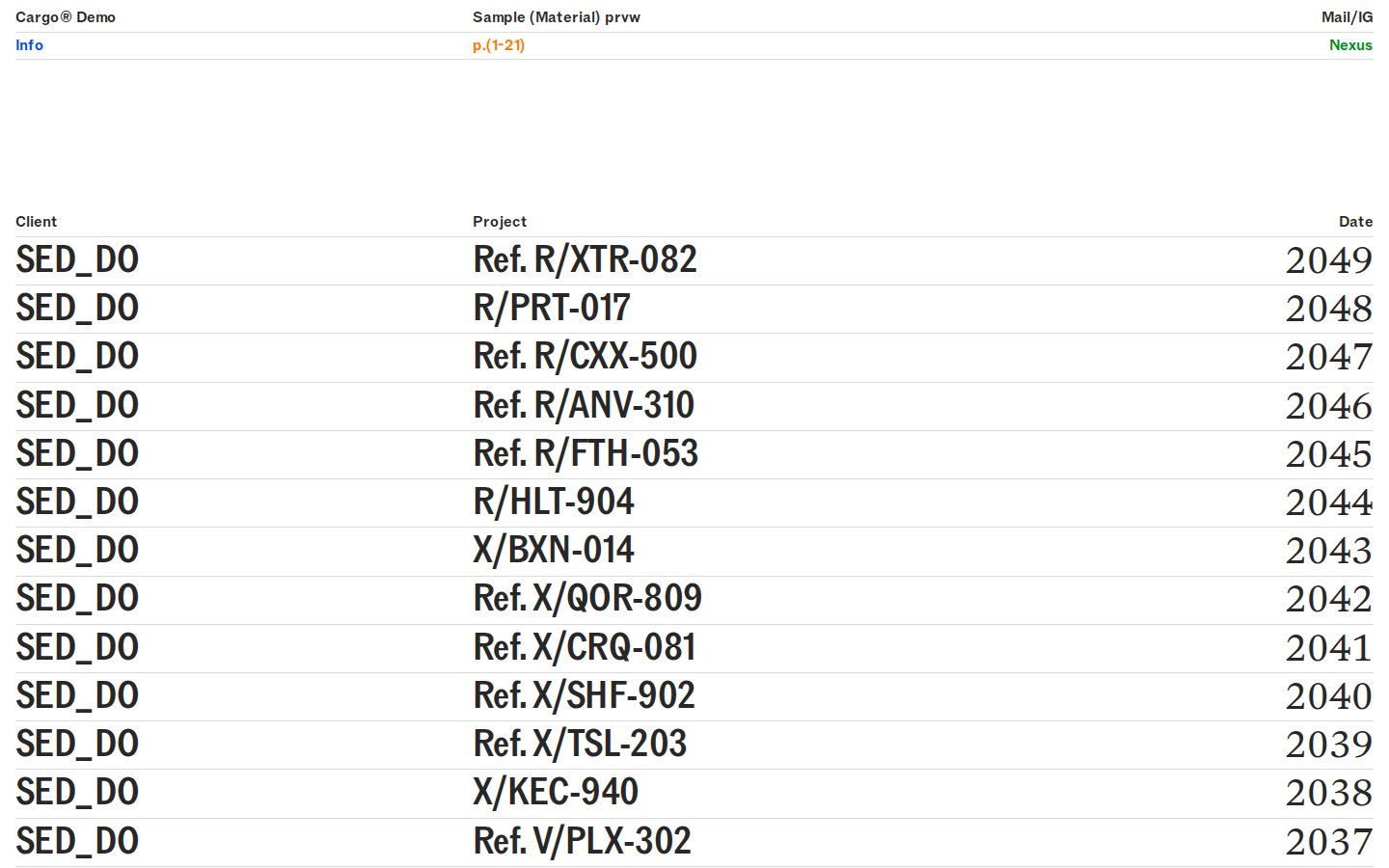Open the Info link
This screenshot has height=868, width=1389.
29,45
